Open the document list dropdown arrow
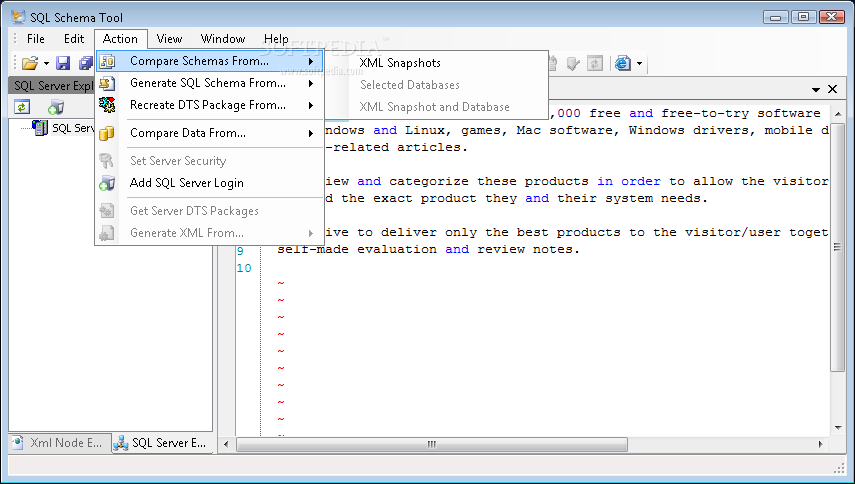 [x=816, y=89]
